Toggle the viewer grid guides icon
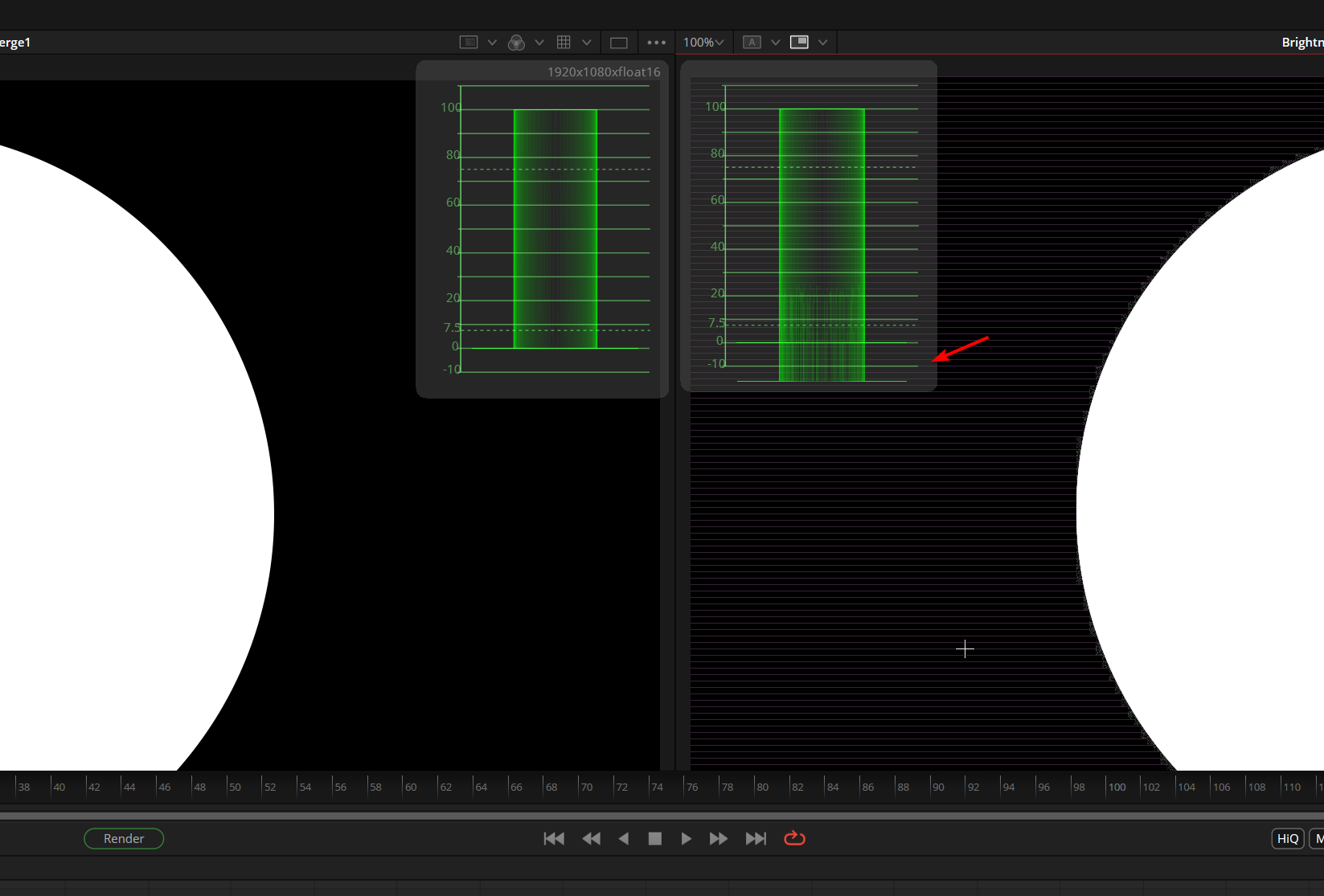 coord(564,43)
